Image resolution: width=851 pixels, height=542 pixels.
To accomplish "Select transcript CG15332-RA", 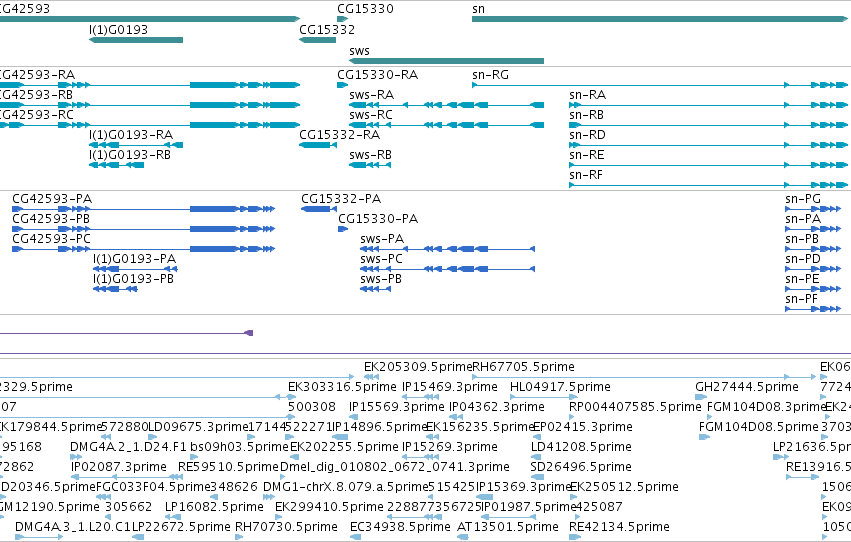I will pos(339,135).
